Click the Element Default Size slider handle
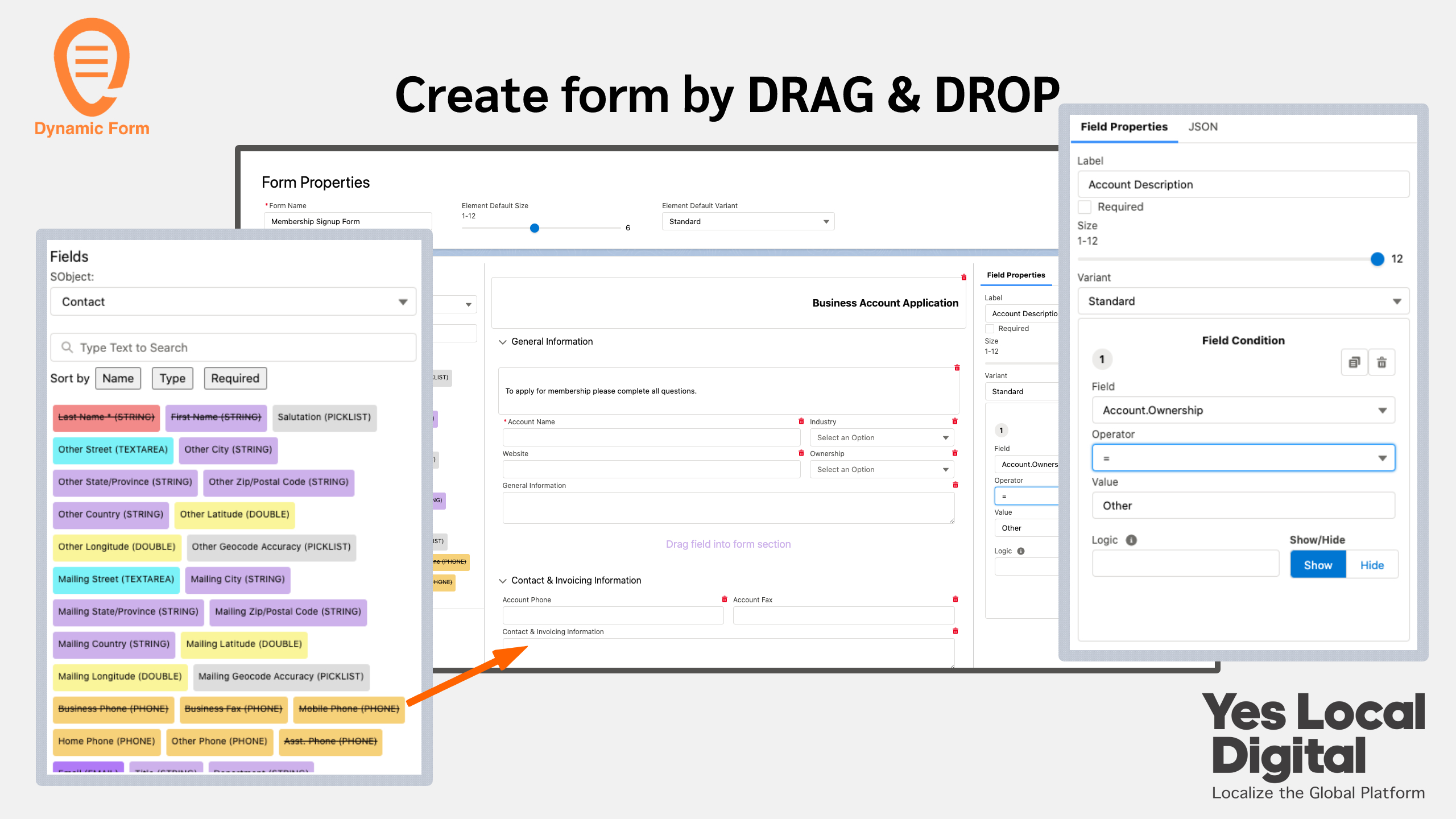 tap(534, 228)
